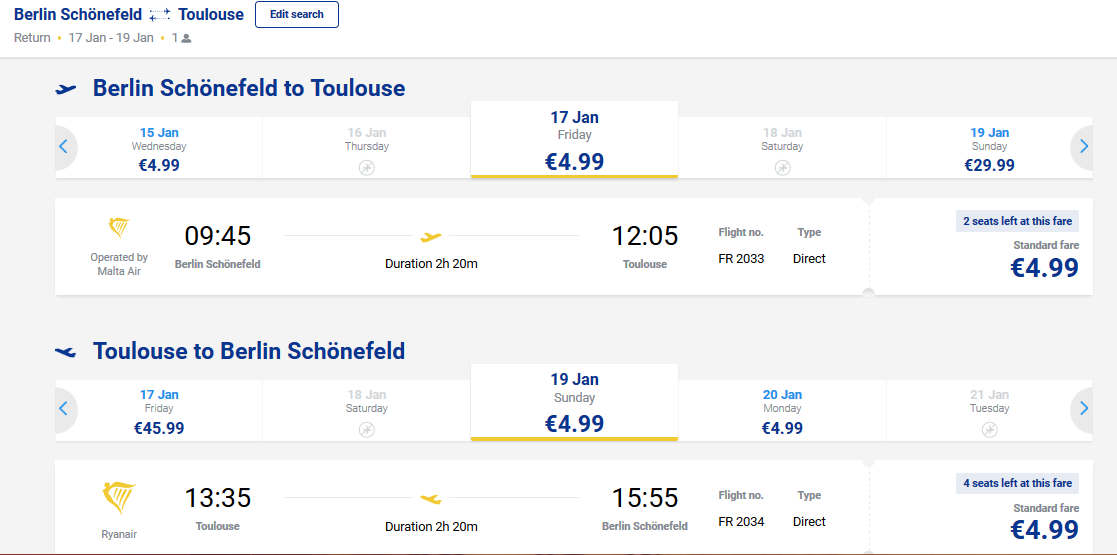Click the round-trip arrows icon in header

[160, 14]
